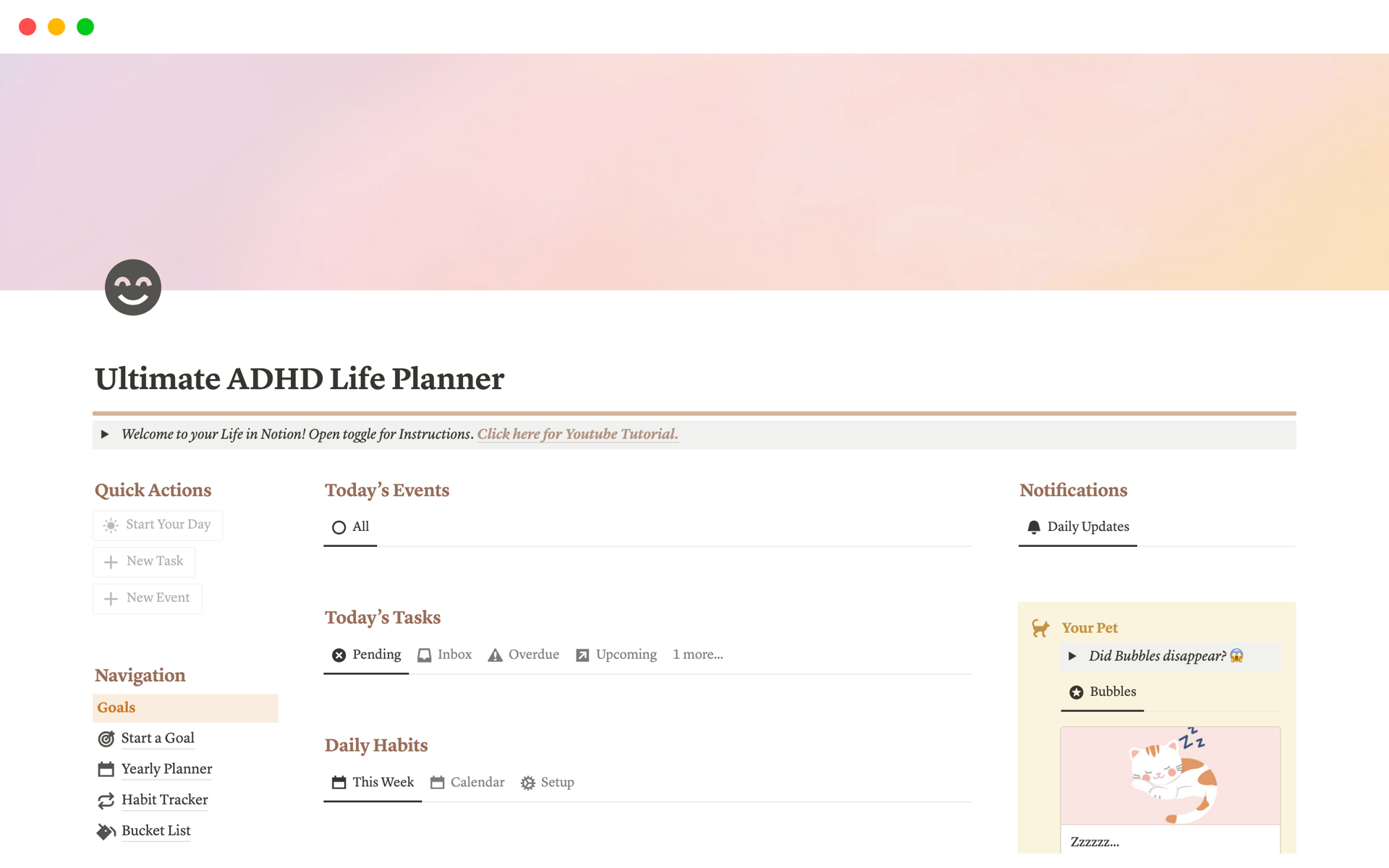Click the Yearly Planner menu item
The image size is (1389, 868).
pos(165,769)
